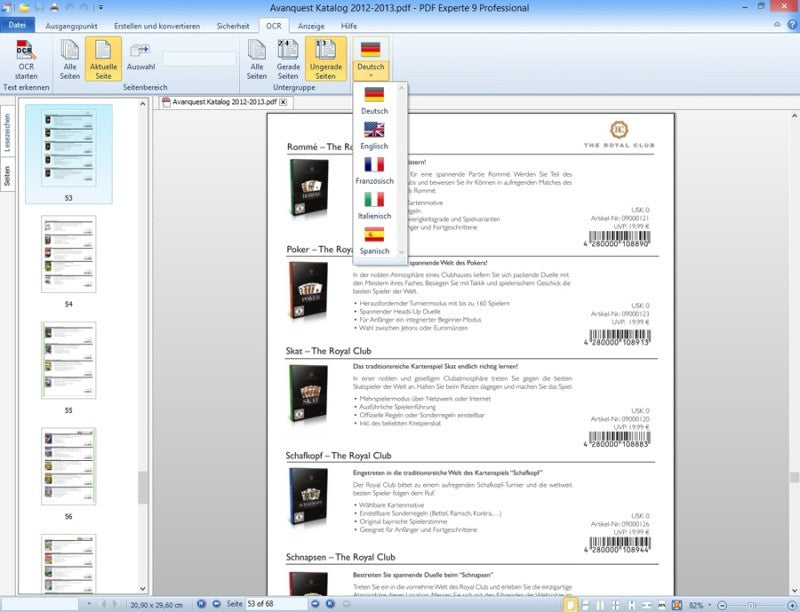Switch to the Anzeige tab
The height and width of the screenshot is (612, 800).
[x=311, y=26]
